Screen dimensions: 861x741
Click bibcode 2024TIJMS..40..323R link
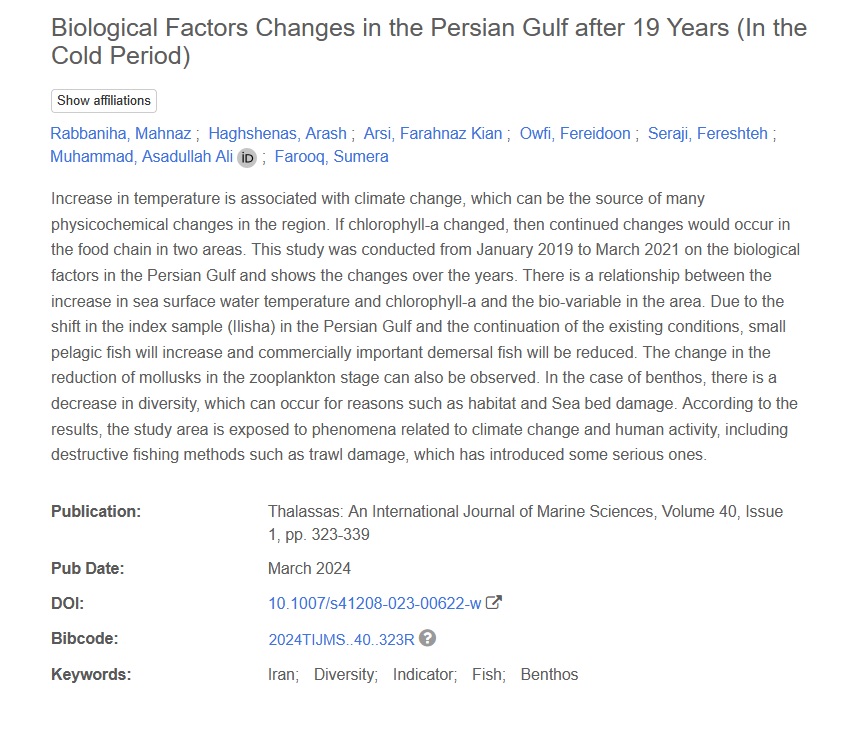tap(341, 639)
